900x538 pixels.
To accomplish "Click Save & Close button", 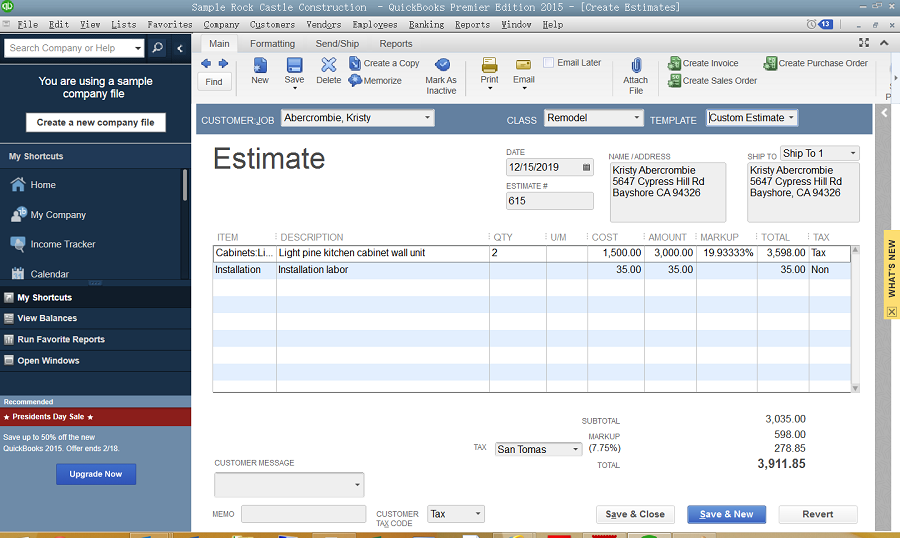I will (x=635, y=514).
